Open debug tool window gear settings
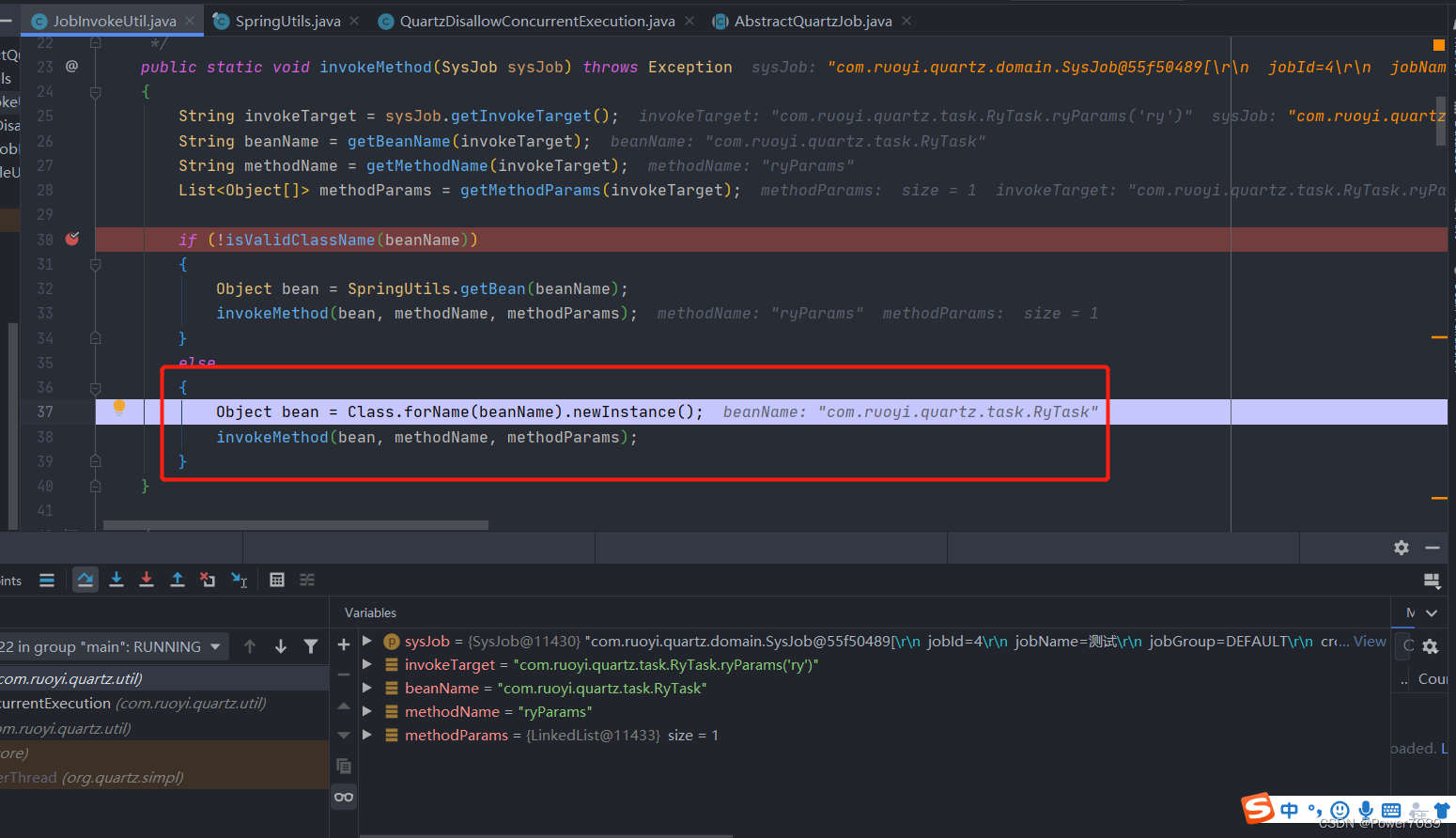The height and width of the screenshot is (838, 1456). [1402, 548]
